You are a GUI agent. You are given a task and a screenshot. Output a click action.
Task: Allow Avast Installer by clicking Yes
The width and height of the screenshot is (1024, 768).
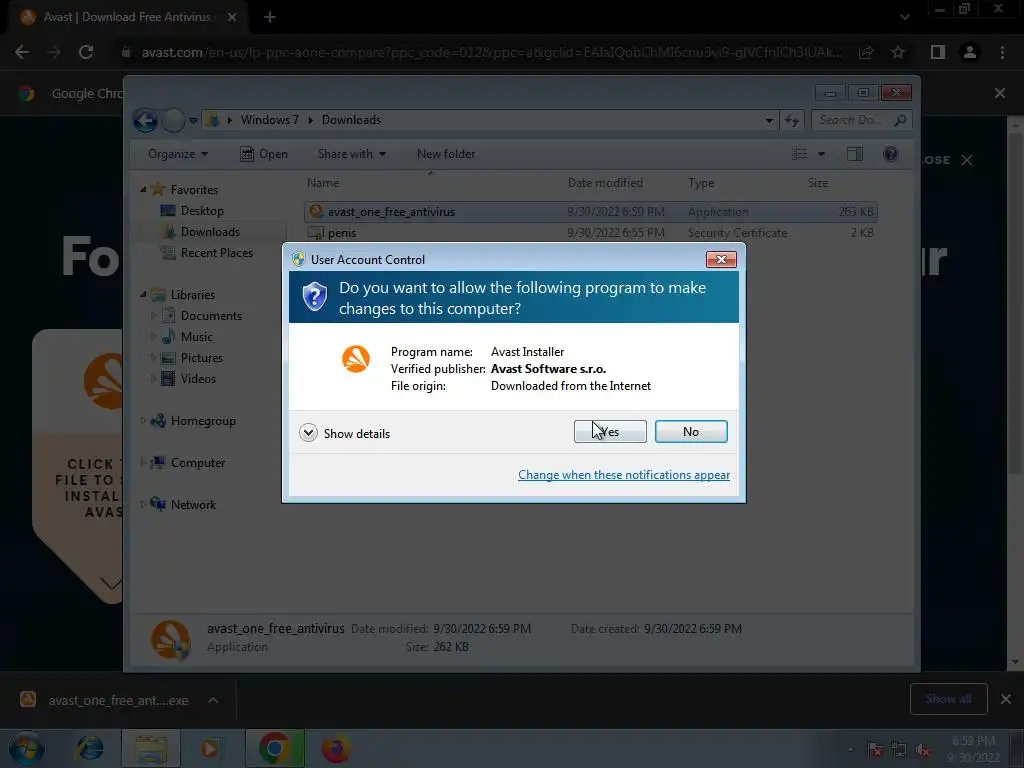(x=610, y=432)
